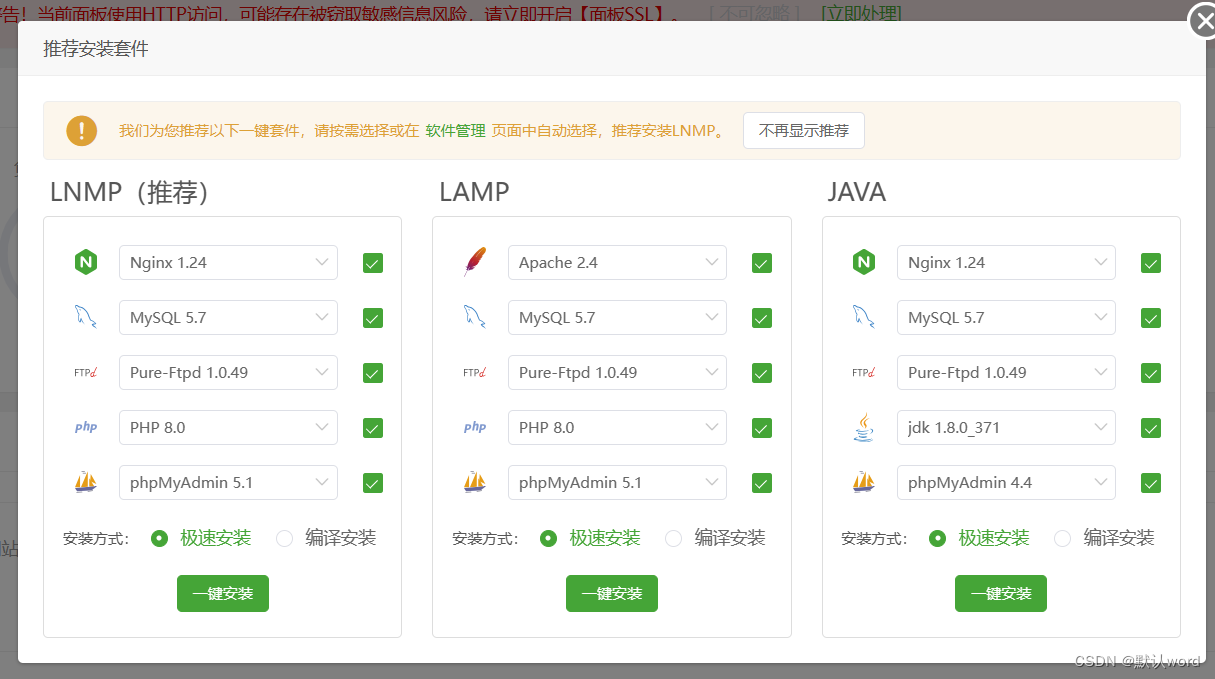1215x679 pixels.
Task: Click the 不可忽略 link in the warning banner
Action: pyautogui.click(x=754, y=12)
